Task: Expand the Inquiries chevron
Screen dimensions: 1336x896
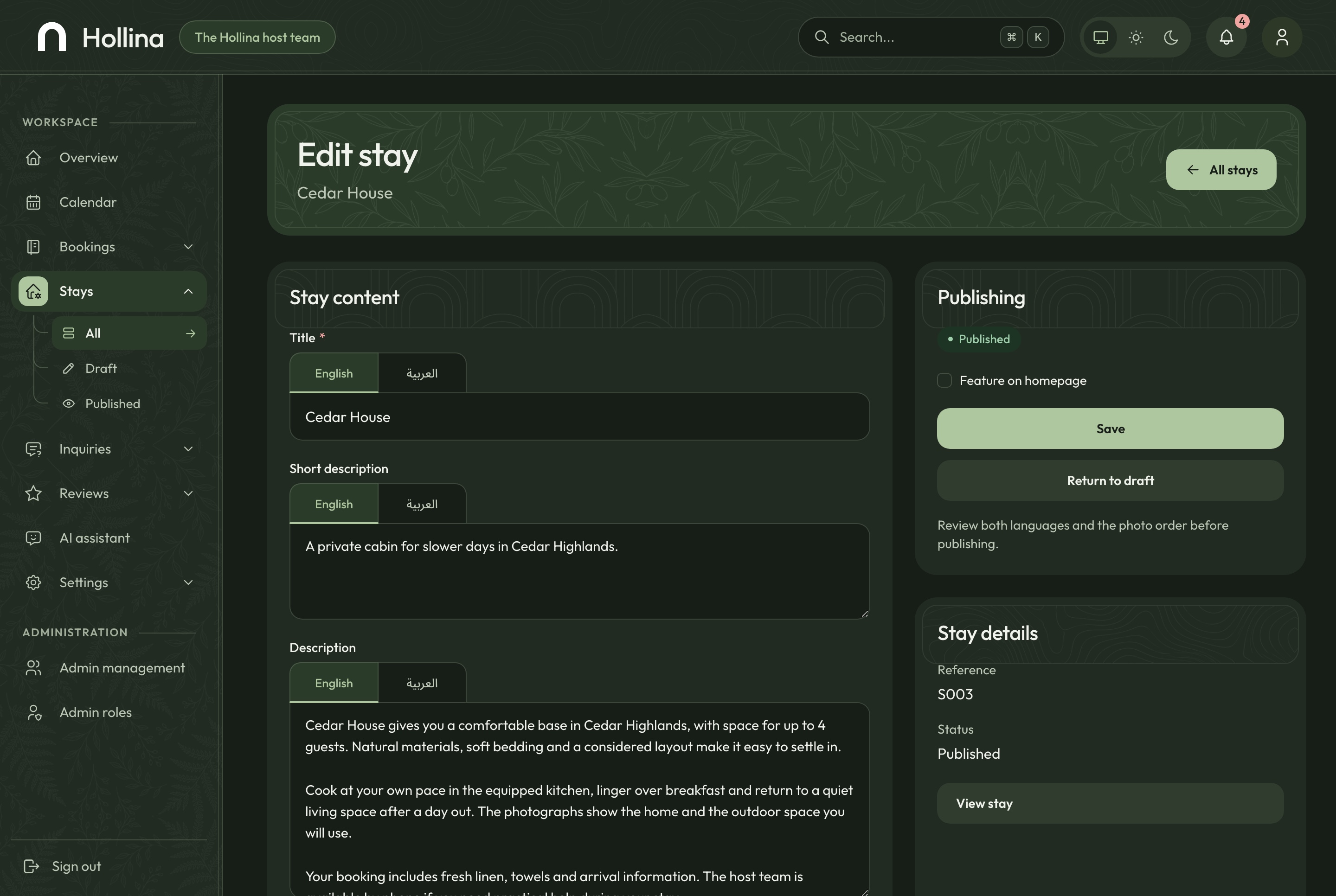Action: [x=188, y=449]
